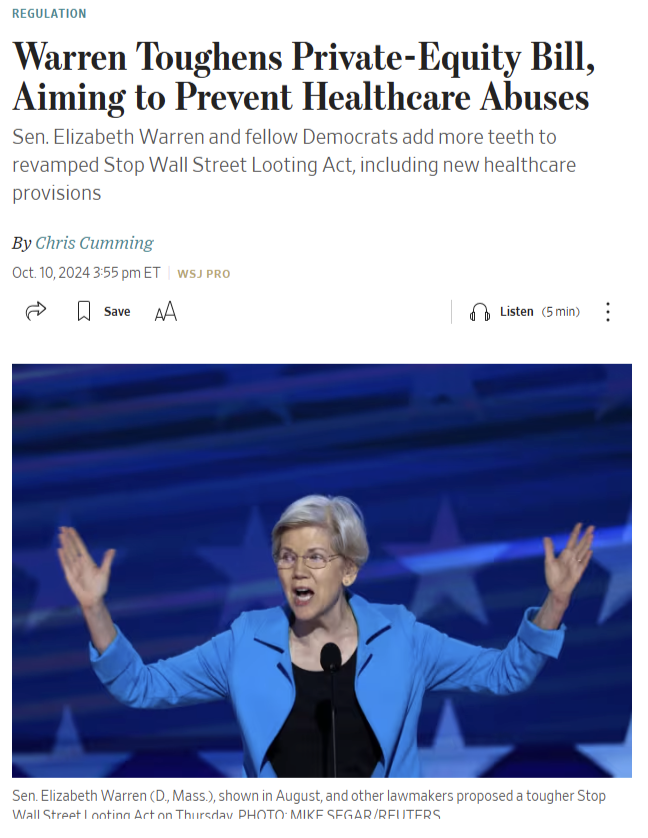Click the bookmark icon to save article
The width and height of the screenshot is (648, 838).
84,311
